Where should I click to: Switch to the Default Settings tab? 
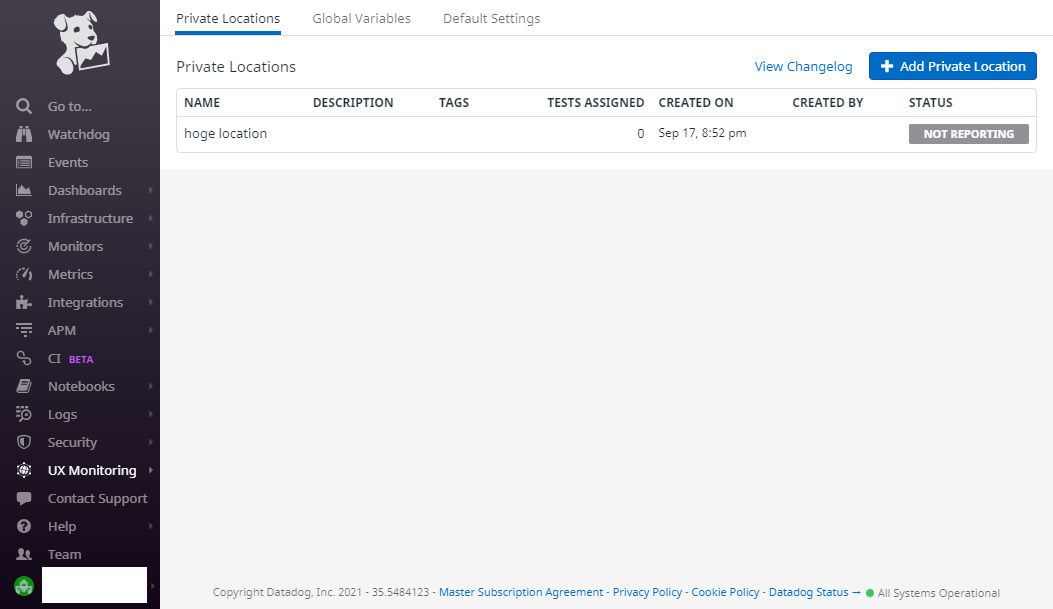tap(492, 19)
